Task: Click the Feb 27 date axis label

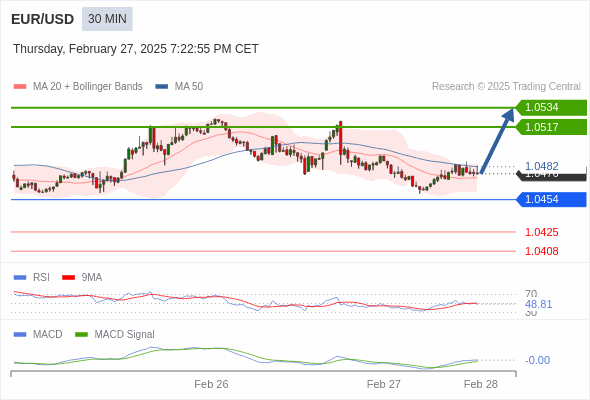Action: (383, 384)
